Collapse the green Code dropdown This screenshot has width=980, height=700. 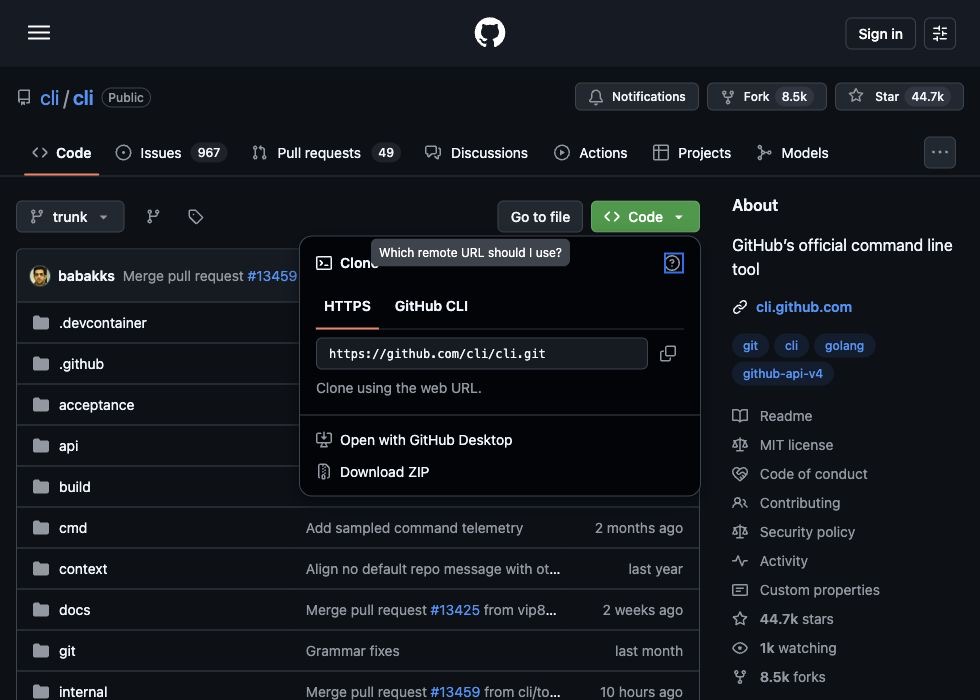click(645, 217)
